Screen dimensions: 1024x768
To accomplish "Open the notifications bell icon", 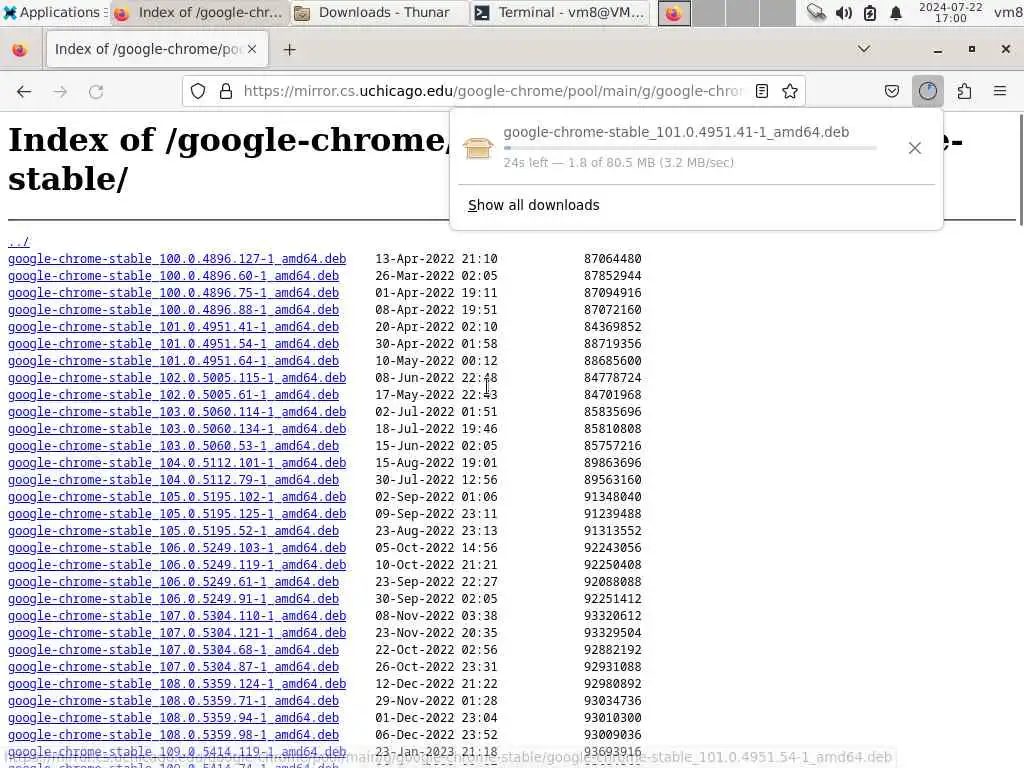I will [896, 12].
